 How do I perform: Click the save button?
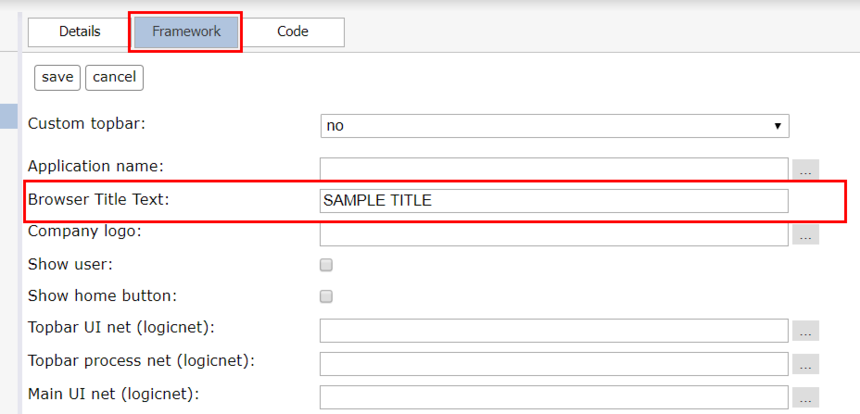[58, 78]
